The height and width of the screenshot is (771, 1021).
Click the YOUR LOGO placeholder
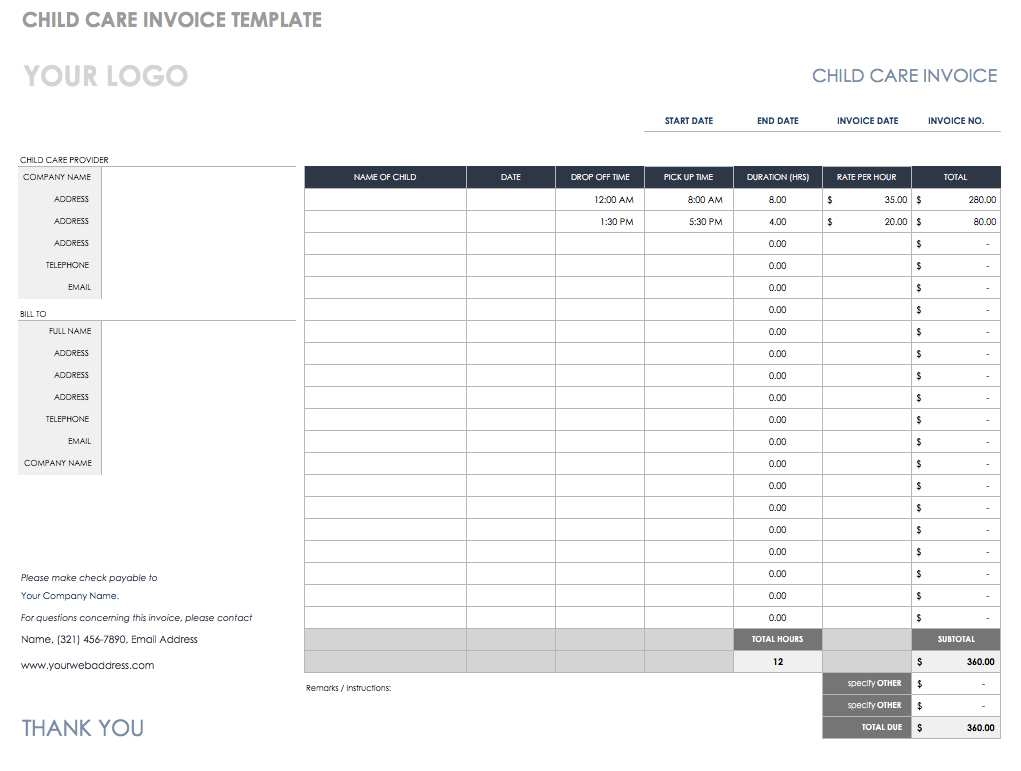click(x=104, y=76)
